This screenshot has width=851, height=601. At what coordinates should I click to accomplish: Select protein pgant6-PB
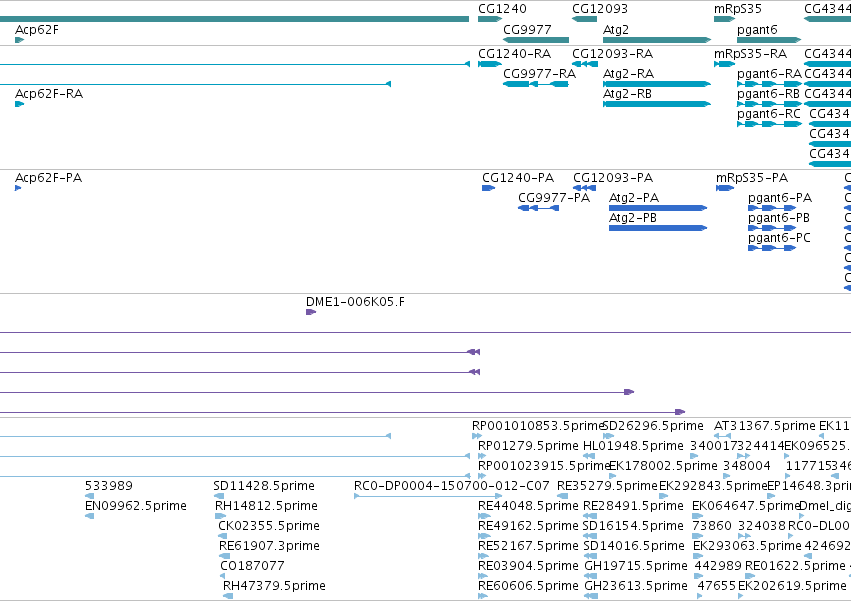tap(778, 218)
